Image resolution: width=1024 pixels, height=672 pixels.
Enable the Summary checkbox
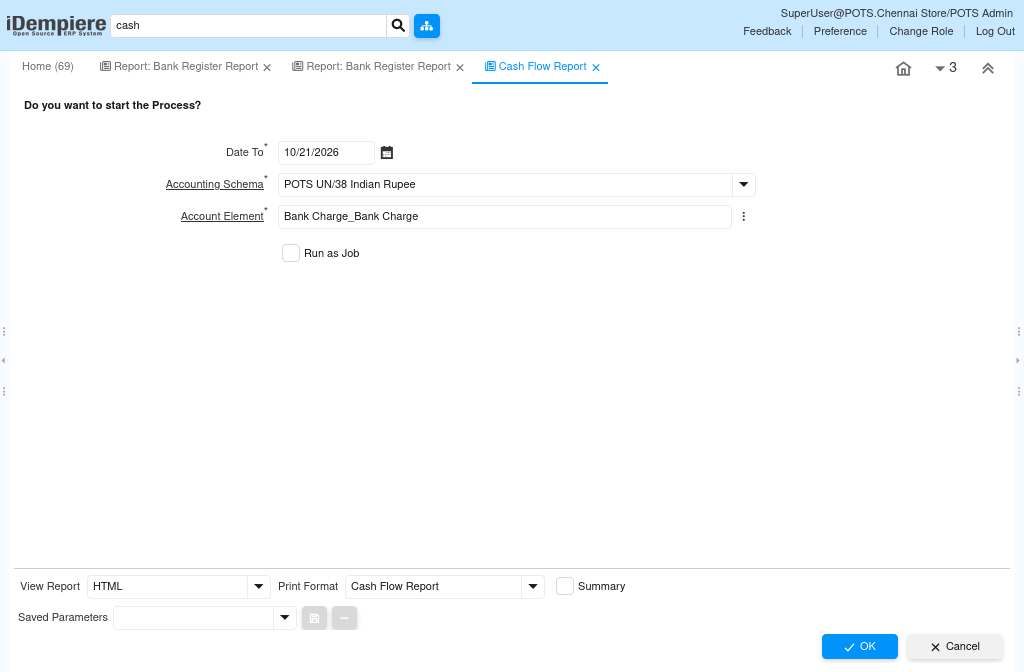pyautogui.click(x=565, y=586)
